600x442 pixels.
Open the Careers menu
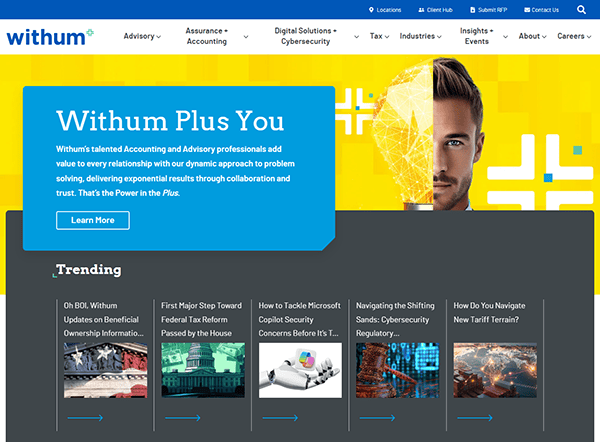571,36
